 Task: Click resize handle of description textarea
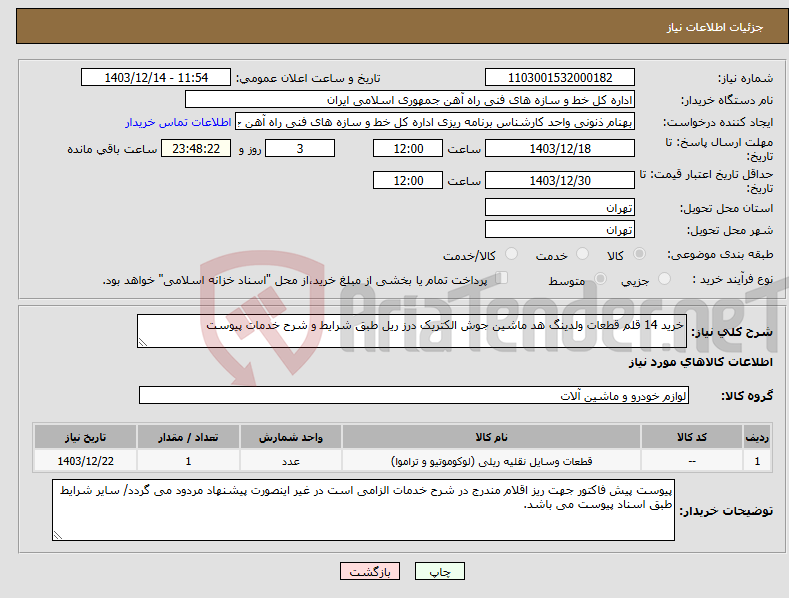[143, 342]
